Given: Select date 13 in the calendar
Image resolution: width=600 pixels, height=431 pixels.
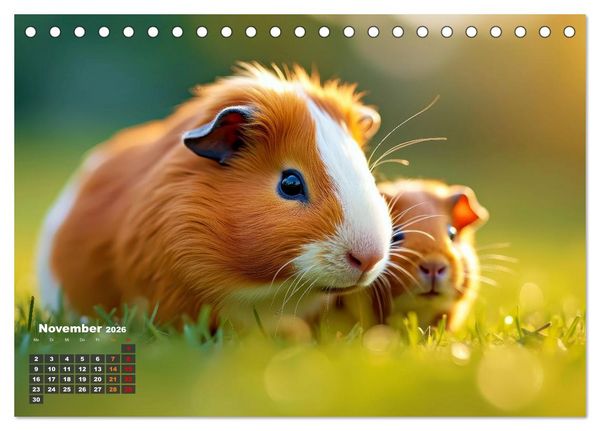Looking at the screenshot, I should [98, 369].
